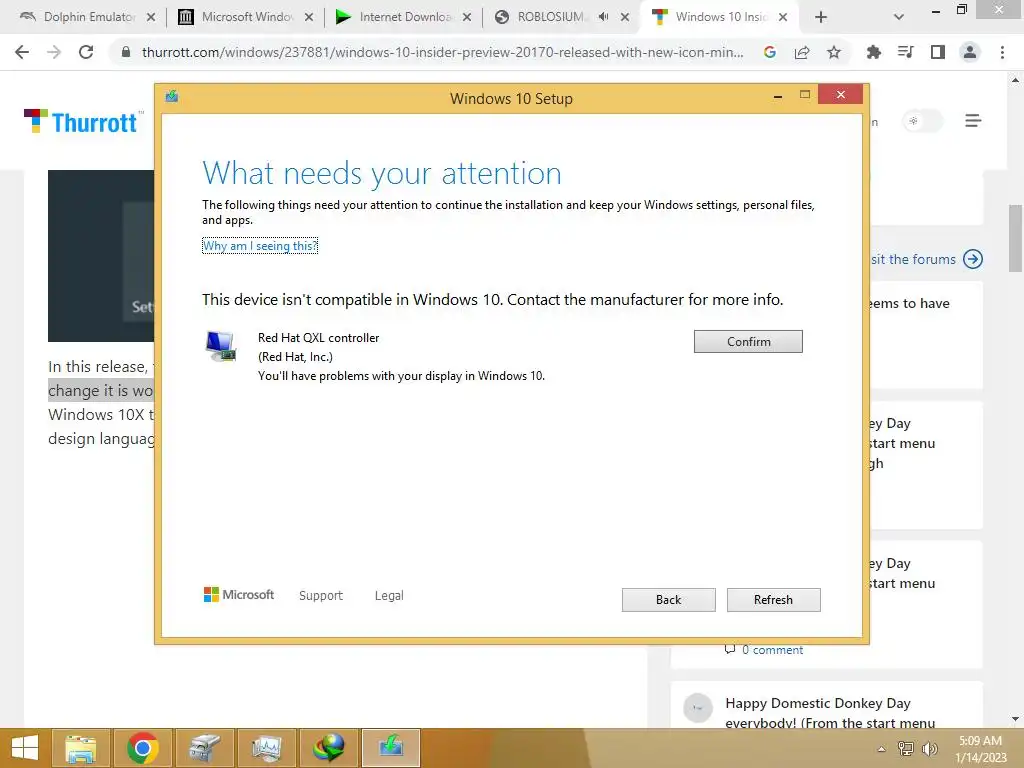Screen dimensions: 1024x768
Task: Open Internet Download Manager on the taskbar
Action: [328, 748]
